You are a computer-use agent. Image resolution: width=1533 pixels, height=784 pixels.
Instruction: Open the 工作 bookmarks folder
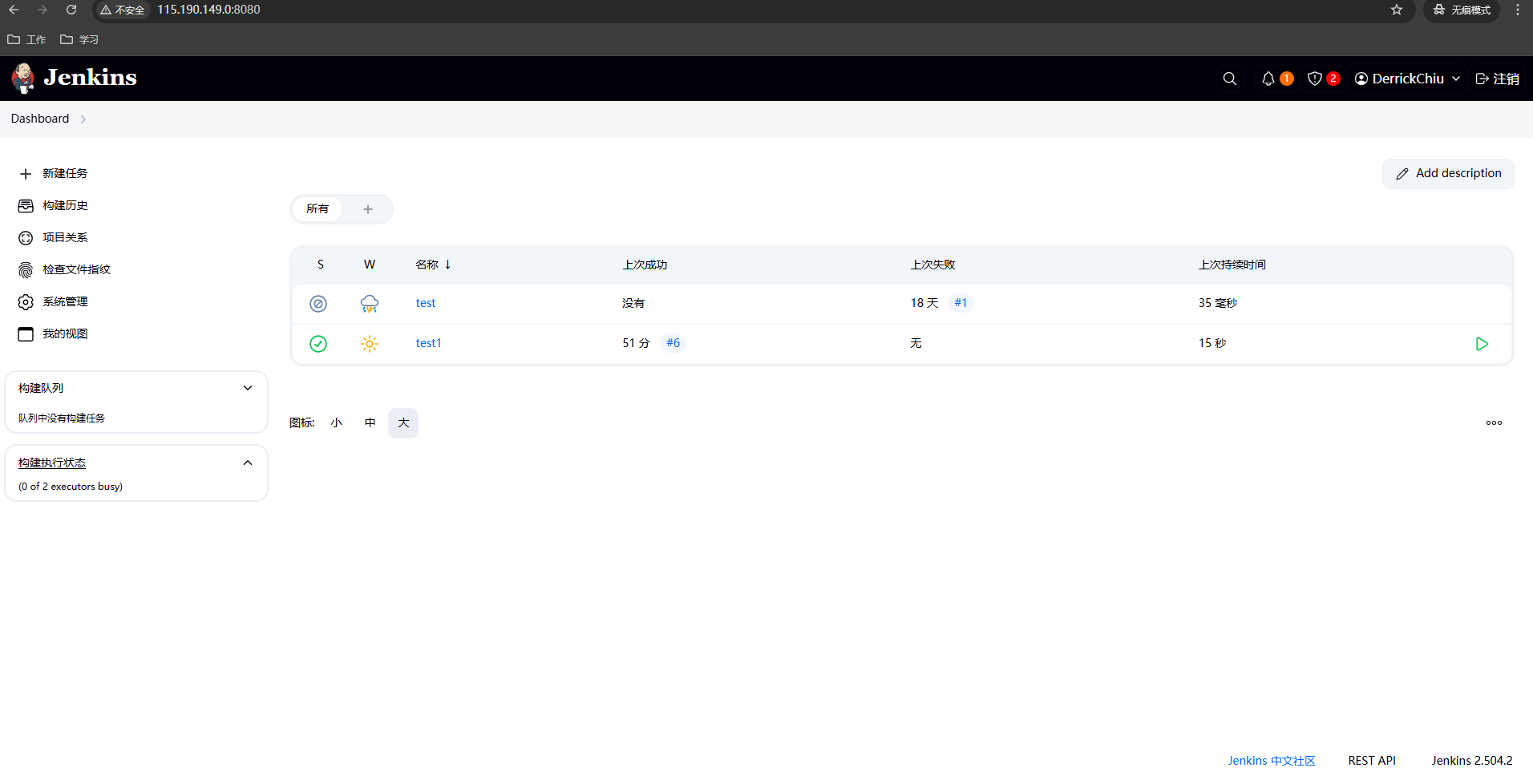coord(26,39)
